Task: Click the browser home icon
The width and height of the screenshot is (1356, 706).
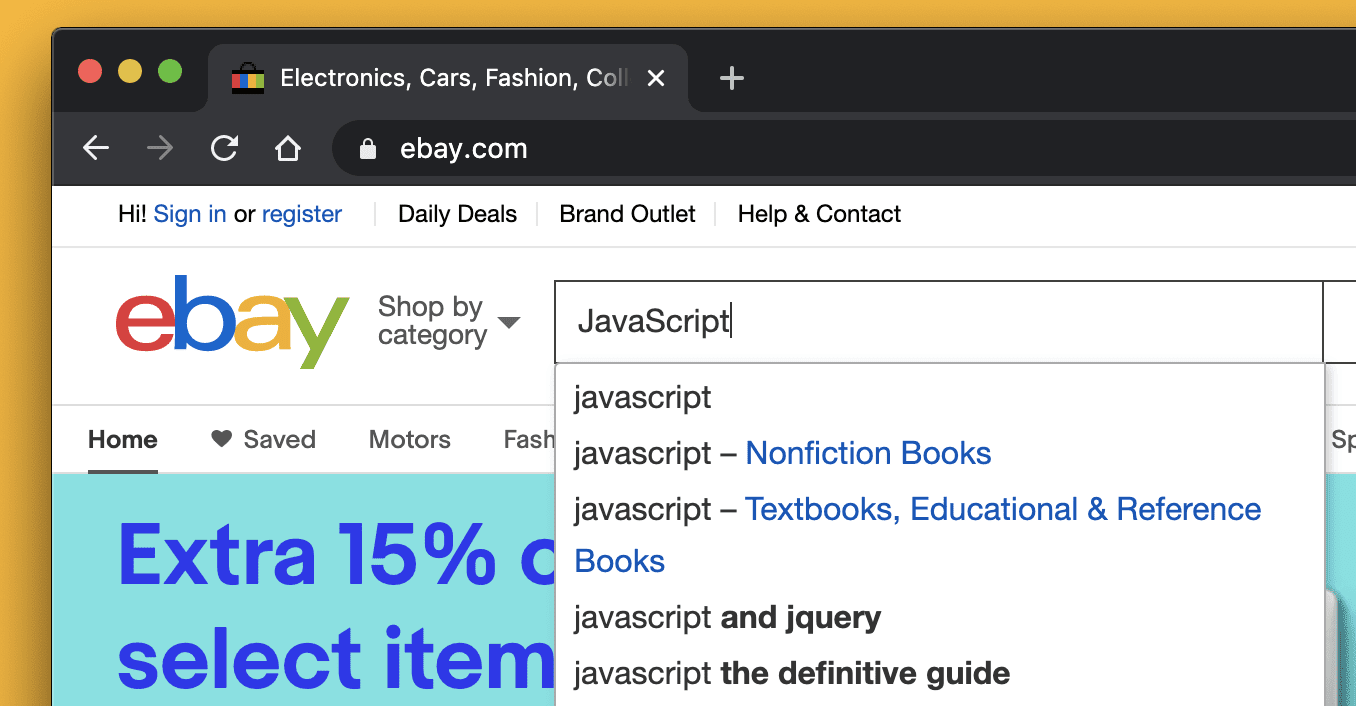Action: pyautogui.click(x=287, y=148)
